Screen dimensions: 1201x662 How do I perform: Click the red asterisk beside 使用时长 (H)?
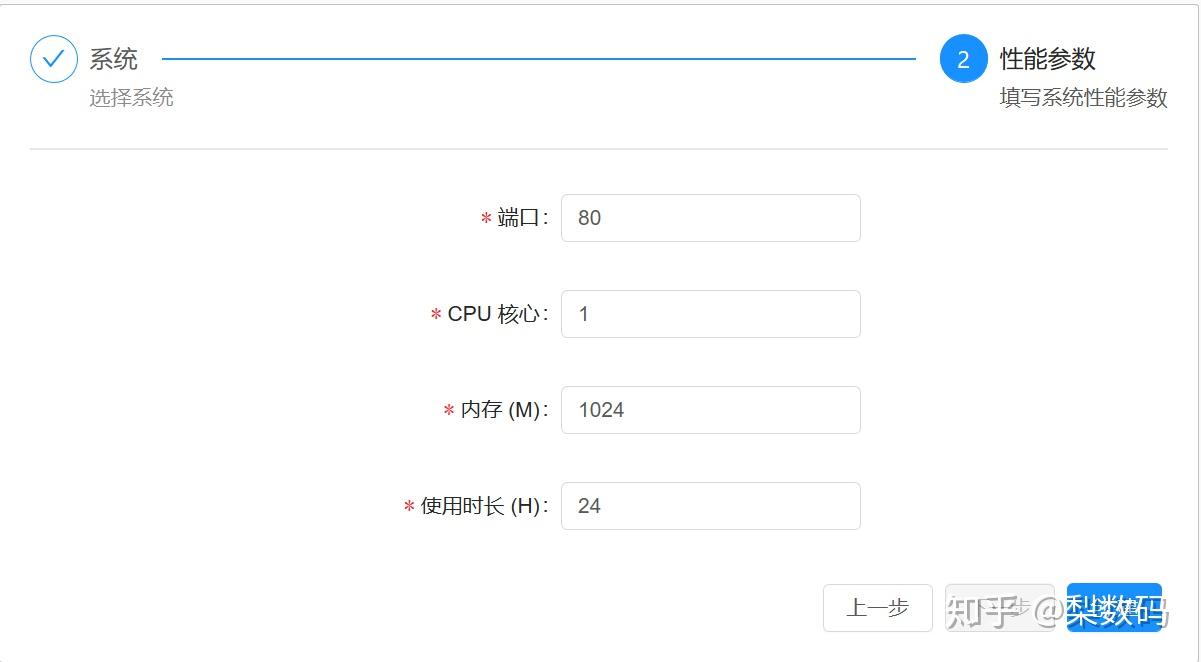pos(409,507)
